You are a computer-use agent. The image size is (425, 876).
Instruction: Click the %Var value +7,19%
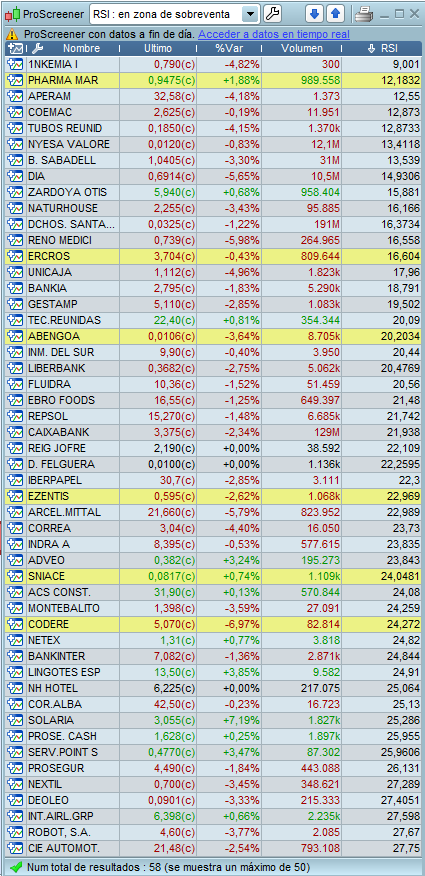coord(241,720)
